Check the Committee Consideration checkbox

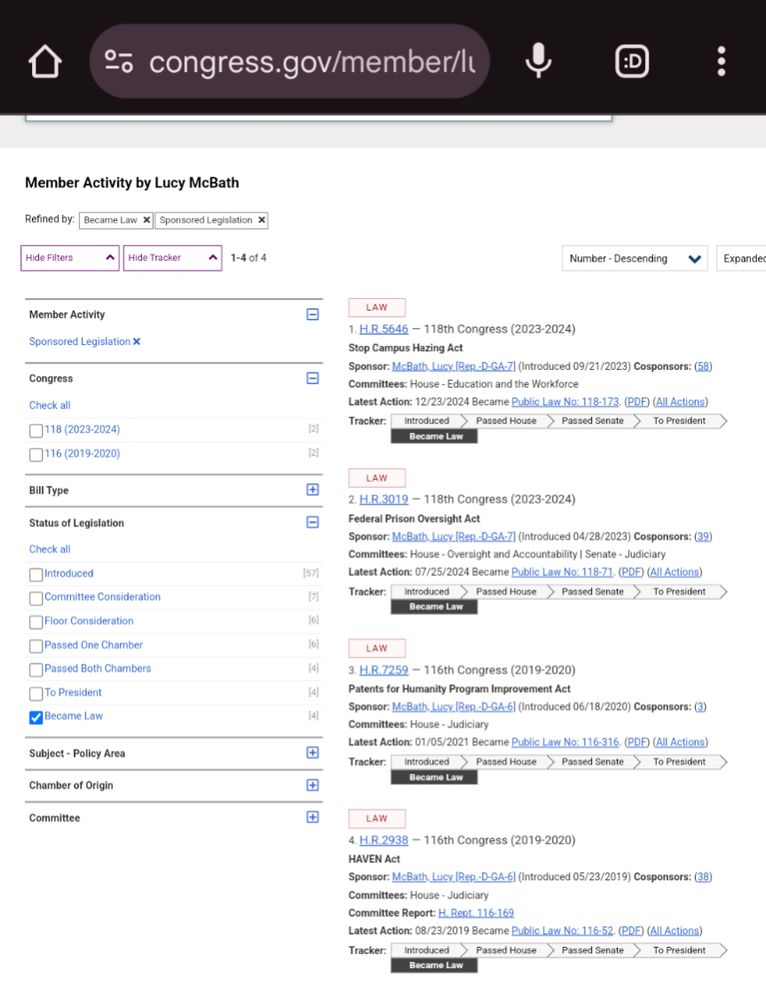coord(36,598)
